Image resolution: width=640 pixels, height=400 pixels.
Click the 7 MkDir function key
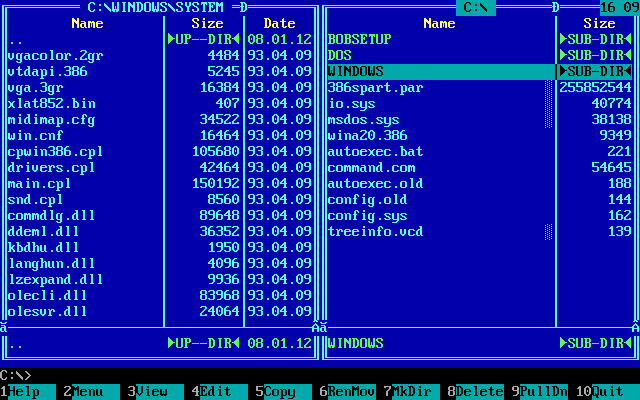pyautogui.click(x=412, y=391)
